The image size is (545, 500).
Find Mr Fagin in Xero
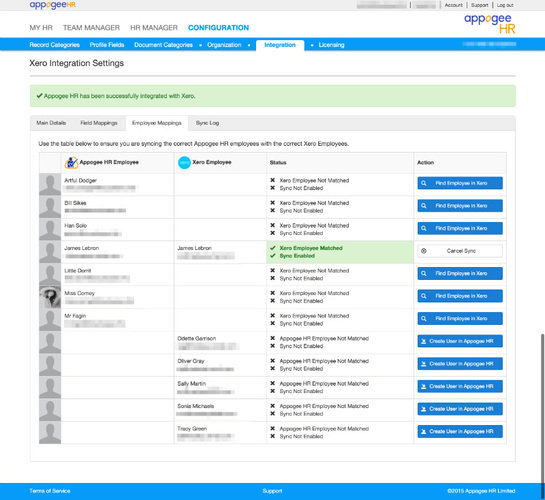tap(460, 319)
